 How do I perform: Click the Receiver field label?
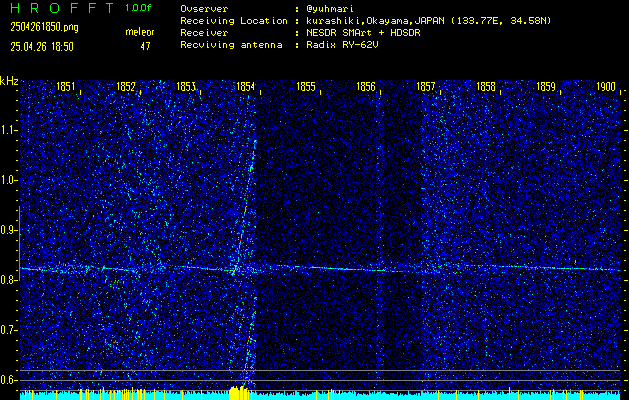click(204, 33)
